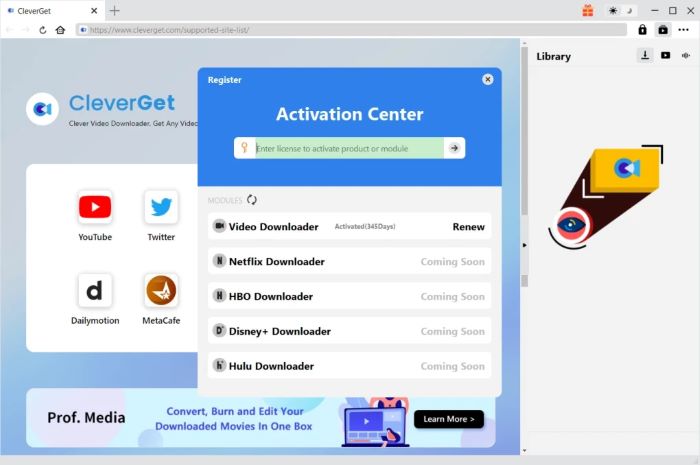Image resolution: width=700 pixels, height=465 pixels.
Task: Toggle the light/dark theme switch
Action: (x=621, y=10)
